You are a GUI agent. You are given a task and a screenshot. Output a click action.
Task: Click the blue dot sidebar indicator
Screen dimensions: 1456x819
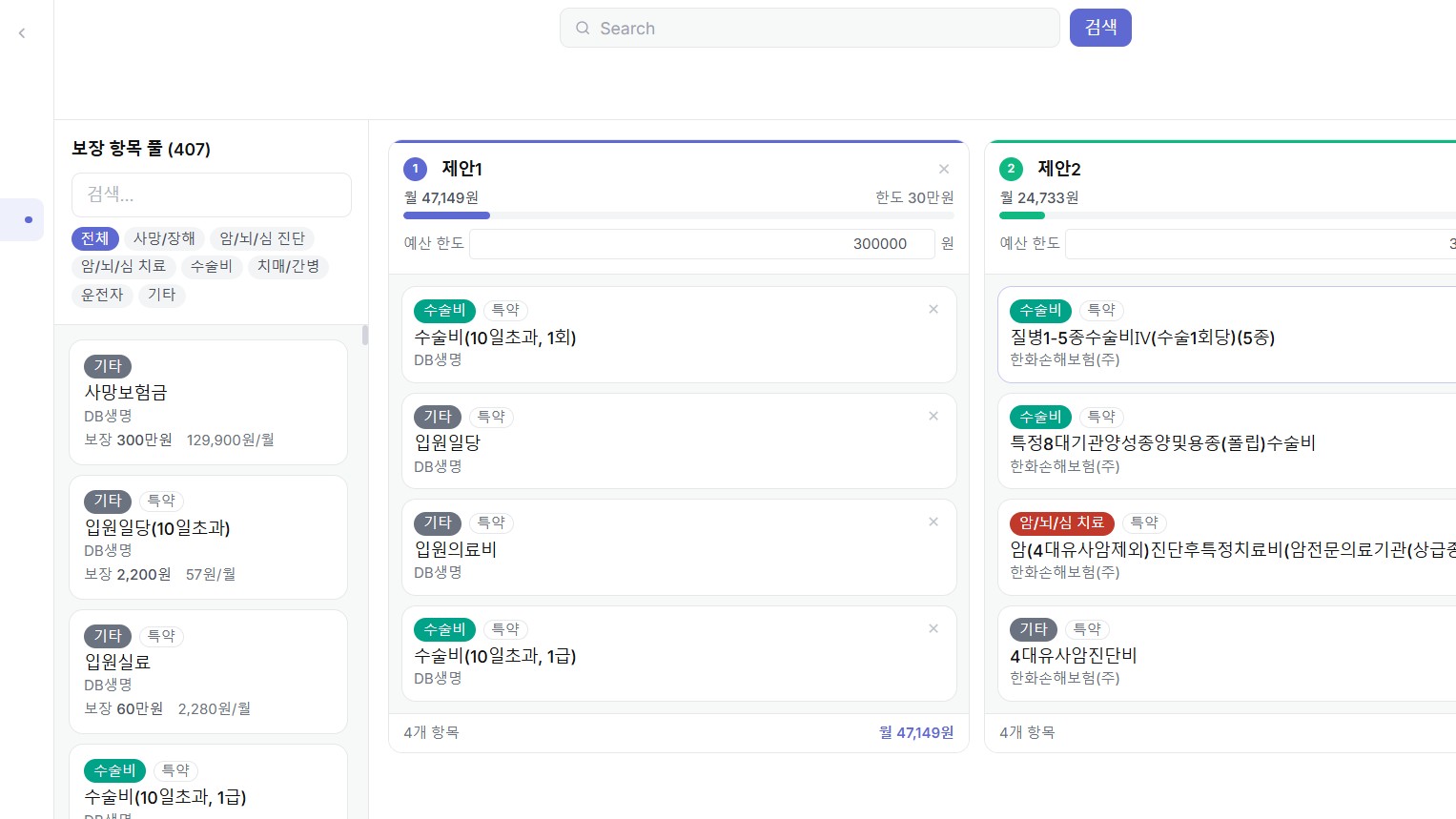(x=29, y=219)
